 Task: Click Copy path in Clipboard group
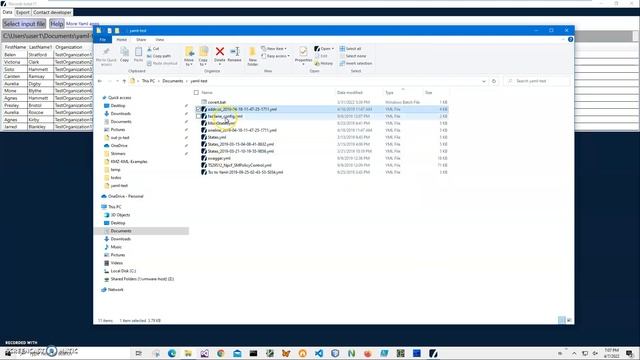[159, 56]
